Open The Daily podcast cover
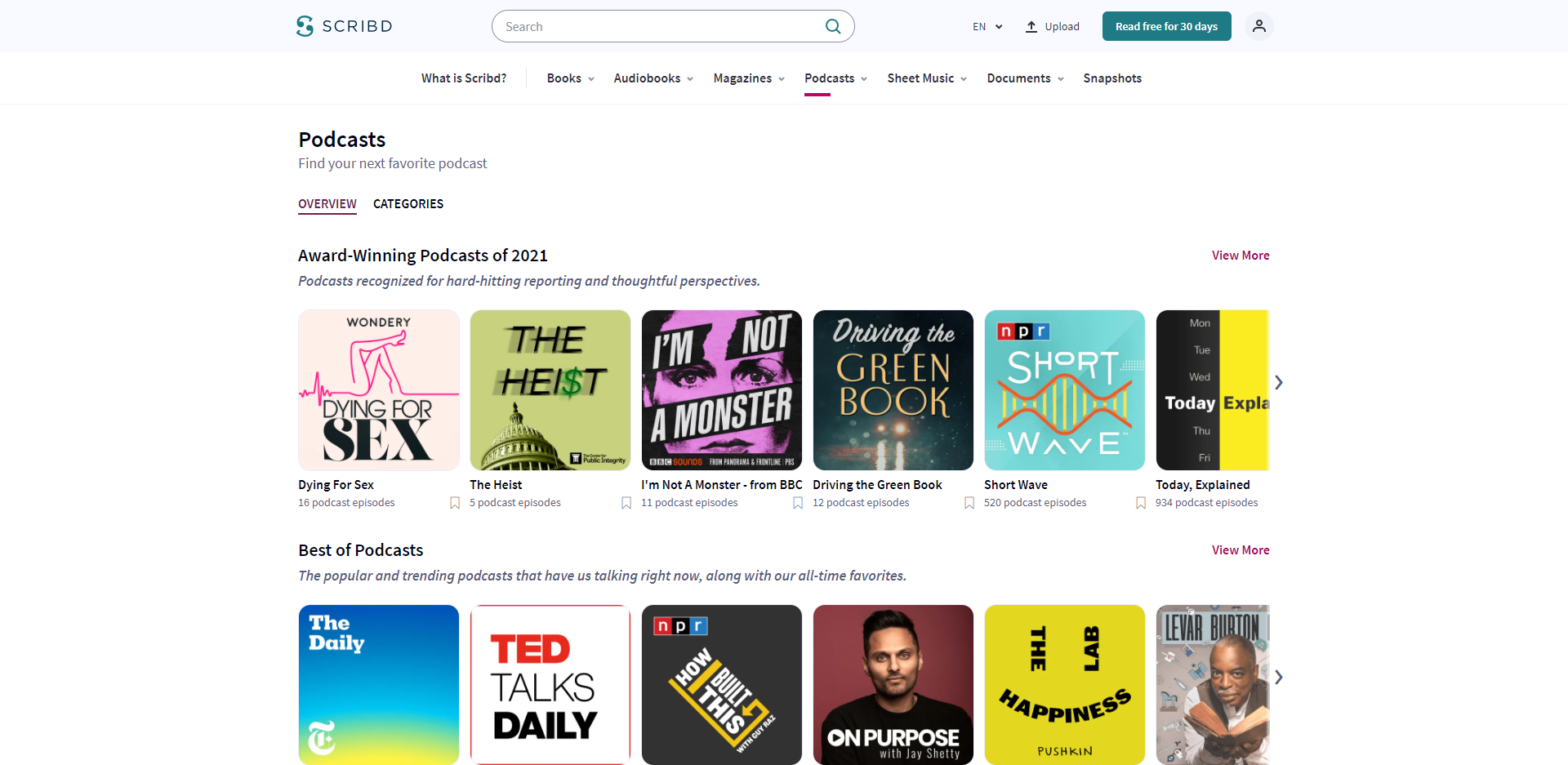The height and width of the screenshot is (765, 1568). click(x=379, y=685)
